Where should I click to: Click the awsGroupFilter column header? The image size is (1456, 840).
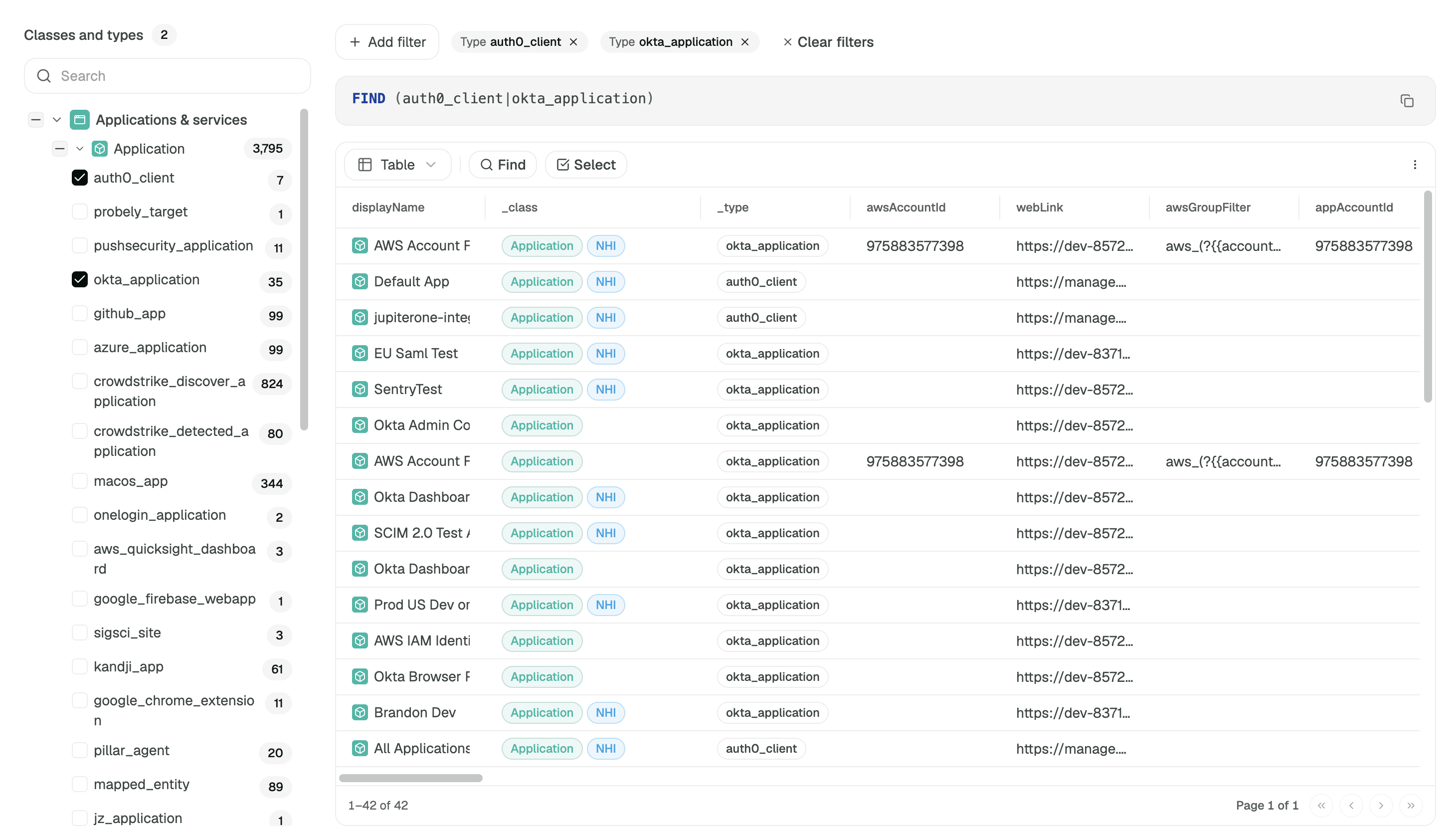(1208, 208)
